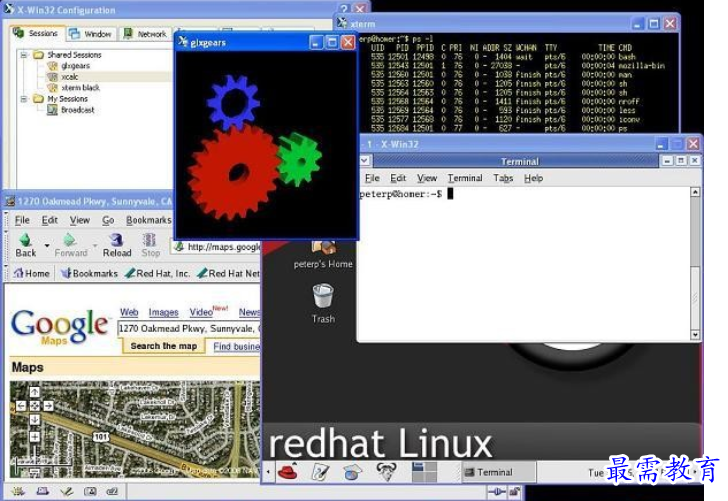Open Address Book from Mozilla component bar
The width and height of the screenshot is (728, 501).
coord(90,491)
